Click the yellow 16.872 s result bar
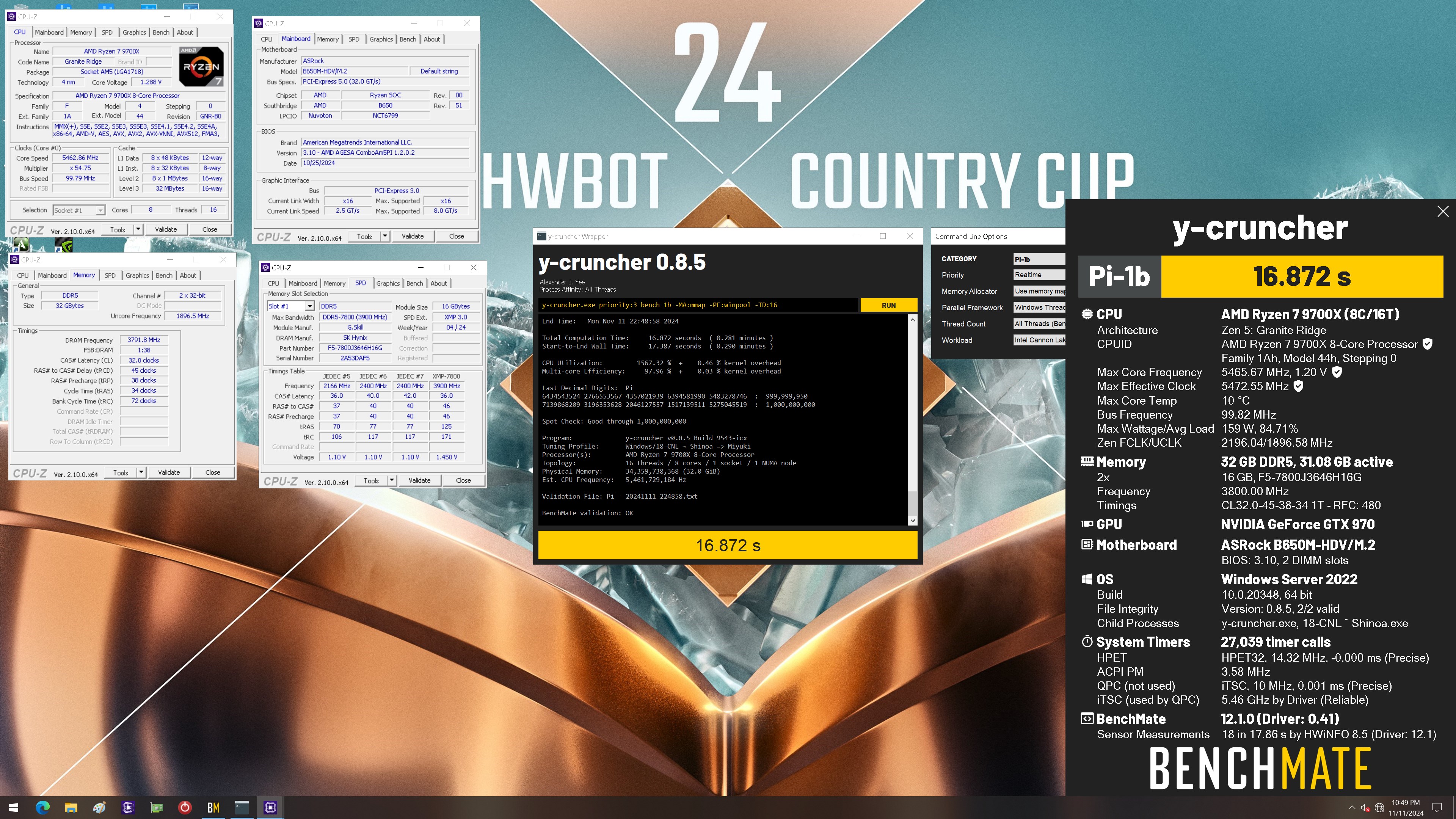This screenshot has width=1456, height=819. coord(728,546)
